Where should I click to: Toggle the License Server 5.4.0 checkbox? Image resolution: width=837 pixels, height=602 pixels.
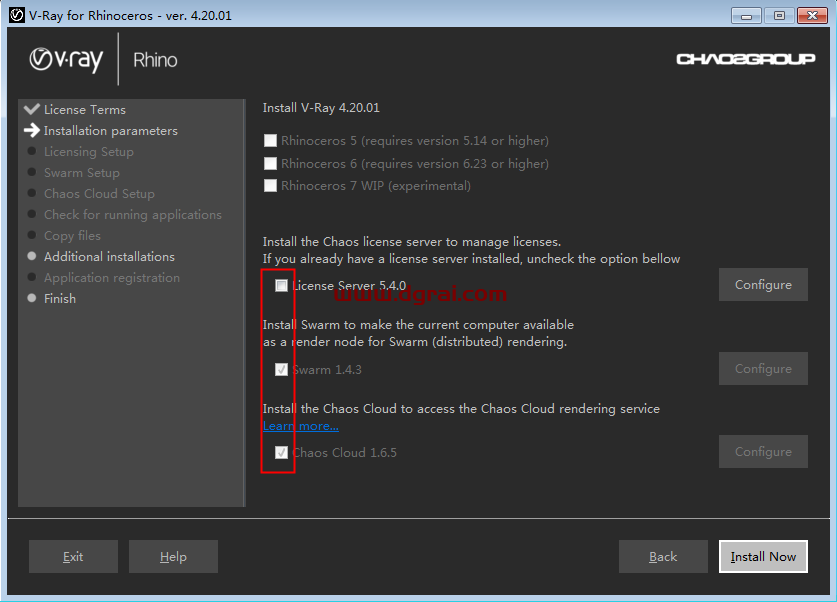click(282, 285)
